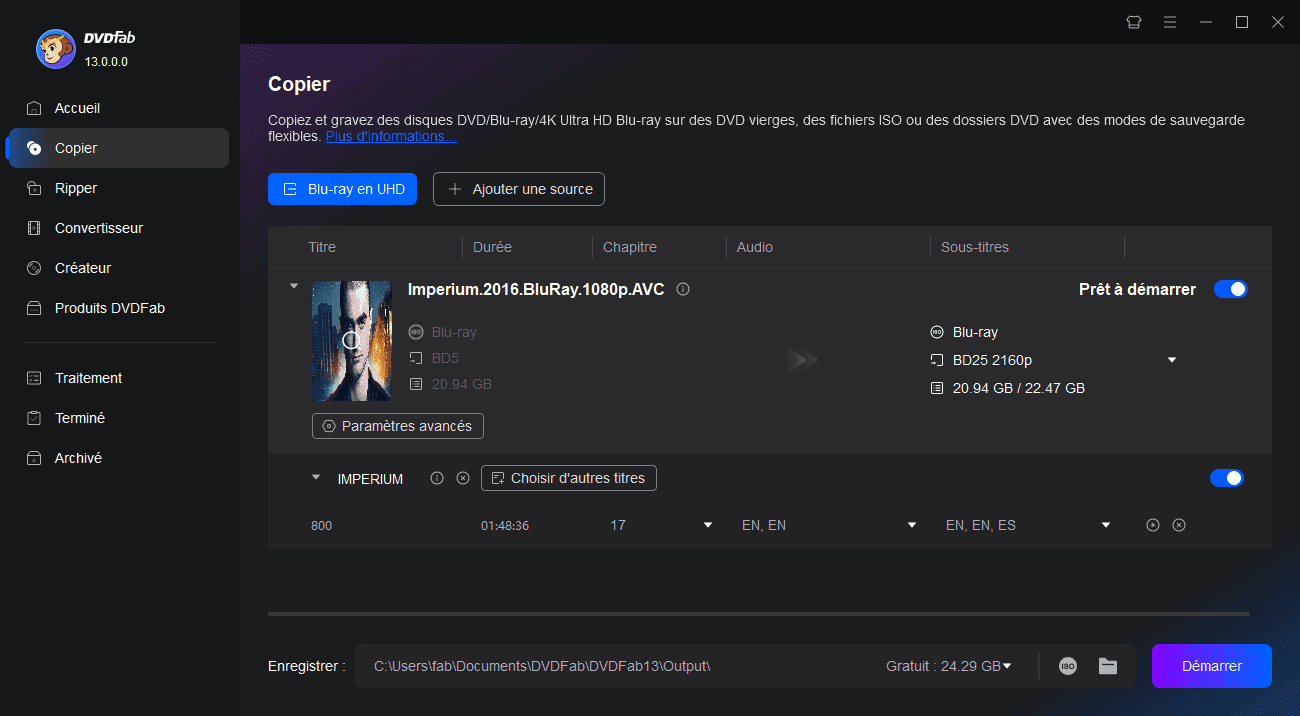The height and width of the screenshot is (716, 1300).
Task: Click the Durée column header
Action: pos(491,247)
